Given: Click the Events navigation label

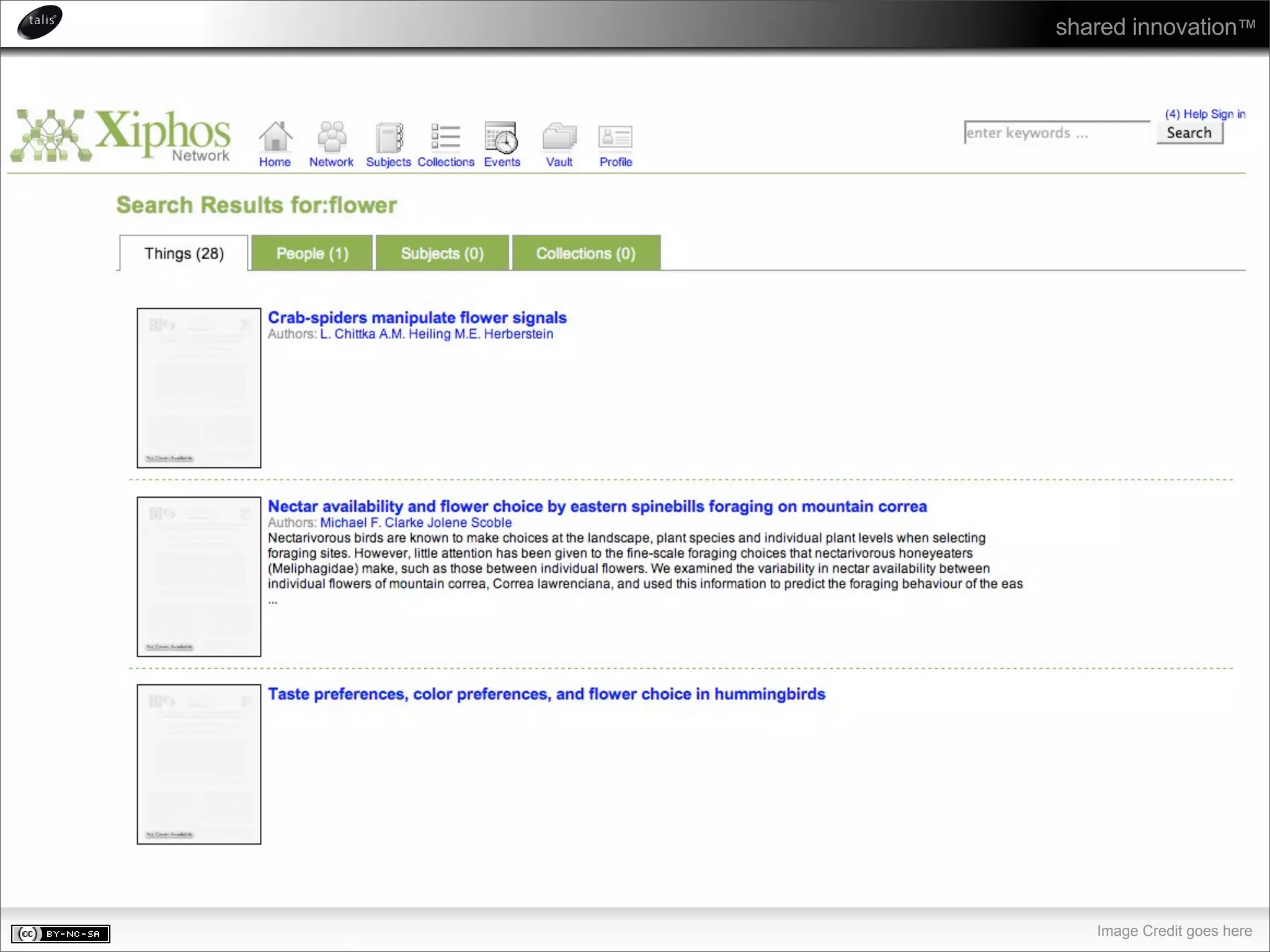Looking at the screenshot, I should point(502,162).
